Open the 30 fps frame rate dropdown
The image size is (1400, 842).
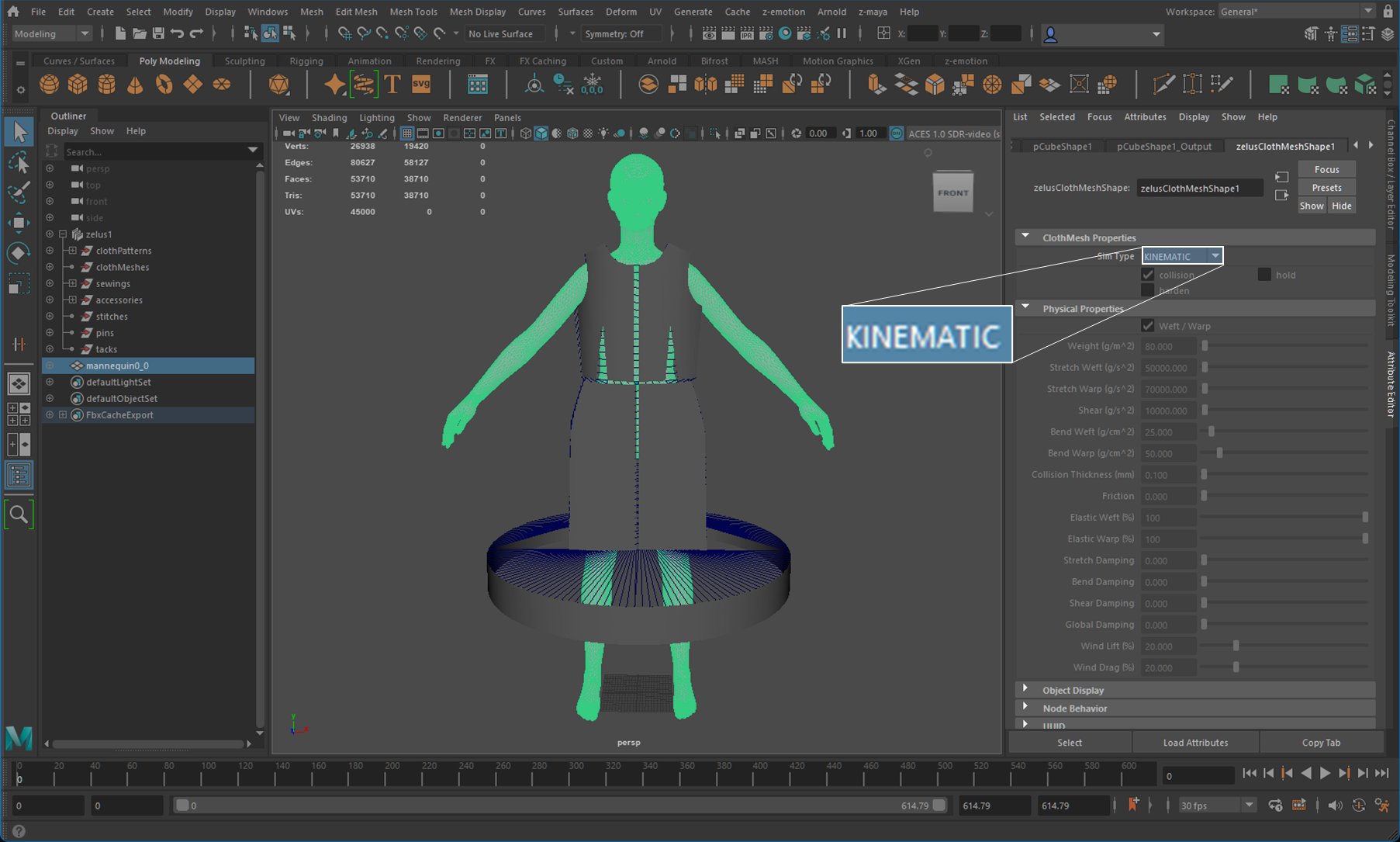click(1216, 806)
